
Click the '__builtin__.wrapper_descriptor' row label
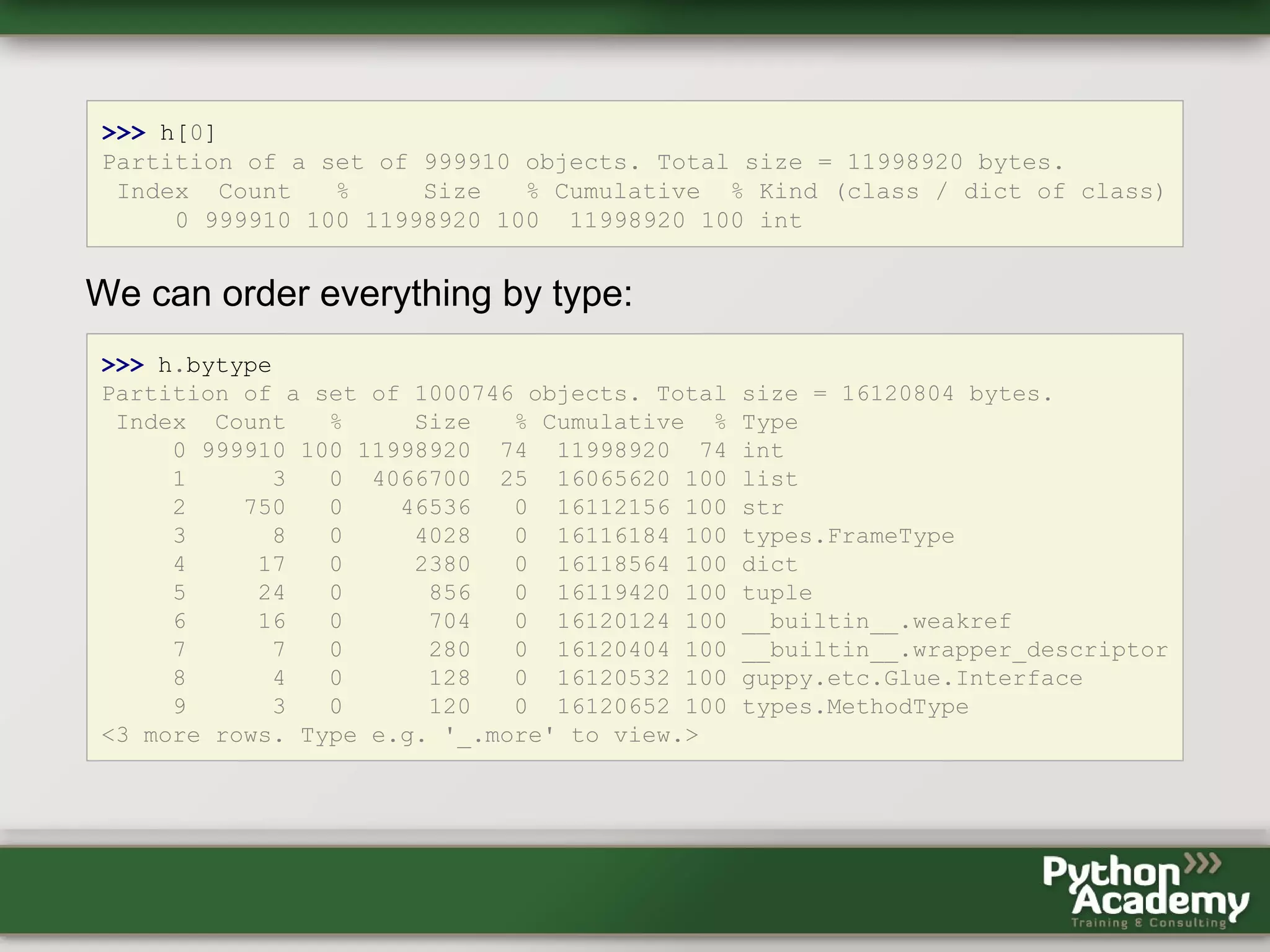(955, 650)
